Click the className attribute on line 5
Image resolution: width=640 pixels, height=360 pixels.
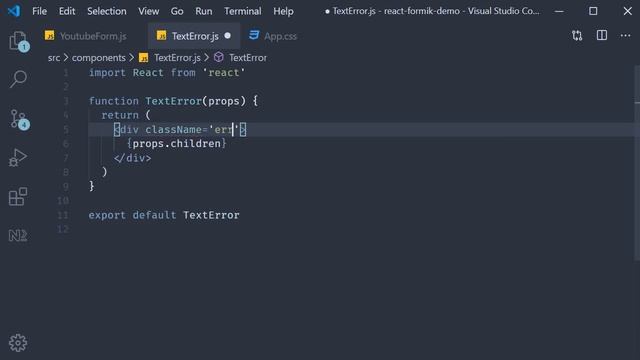(173, 130)
